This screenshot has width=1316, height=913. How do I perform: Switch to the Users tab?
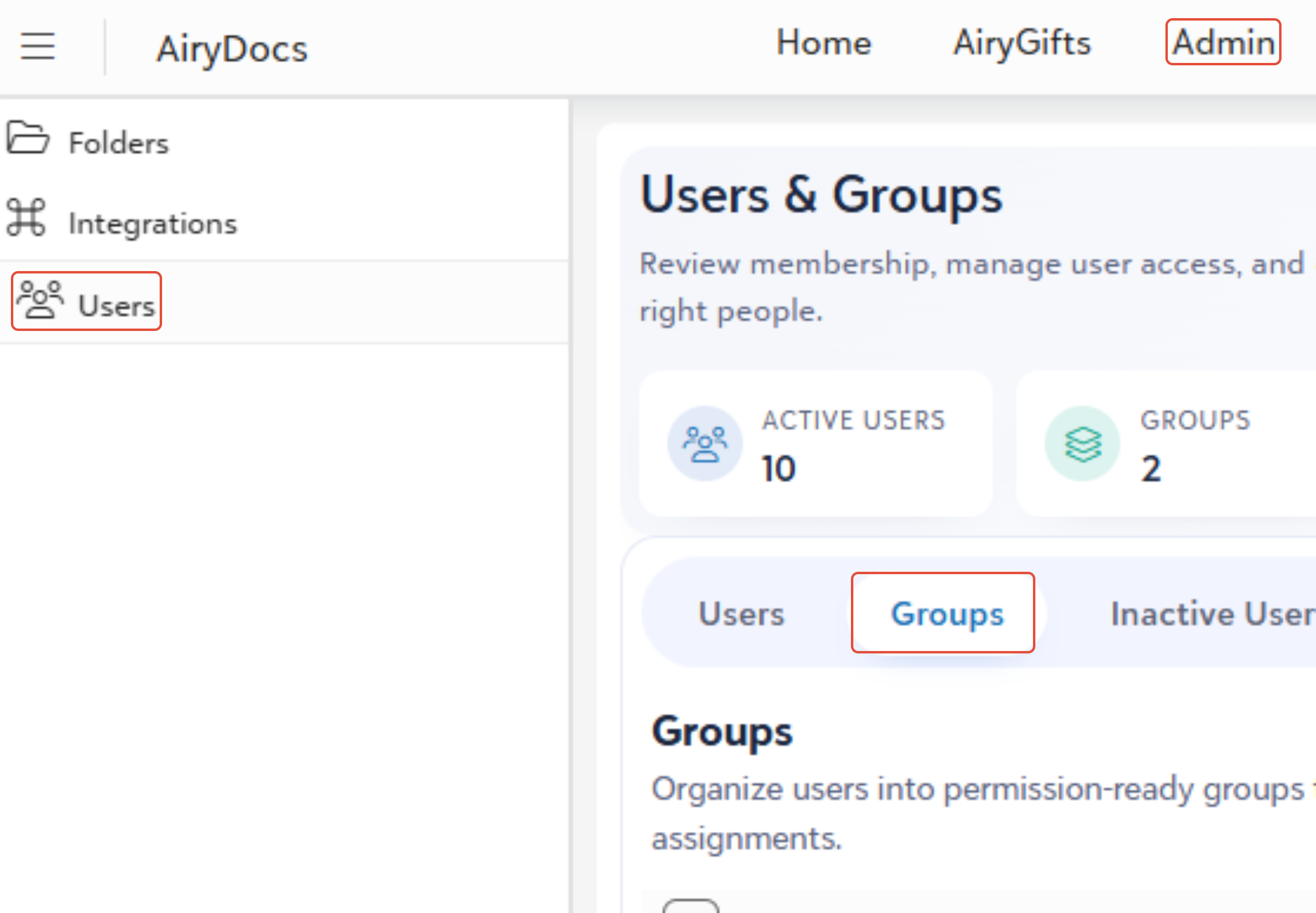coord(741,614)
